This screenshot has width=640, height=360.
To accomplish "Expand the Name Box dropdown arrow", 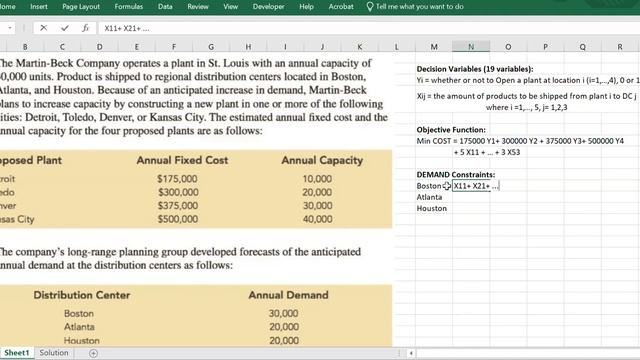I will click(x=10, y=28).
